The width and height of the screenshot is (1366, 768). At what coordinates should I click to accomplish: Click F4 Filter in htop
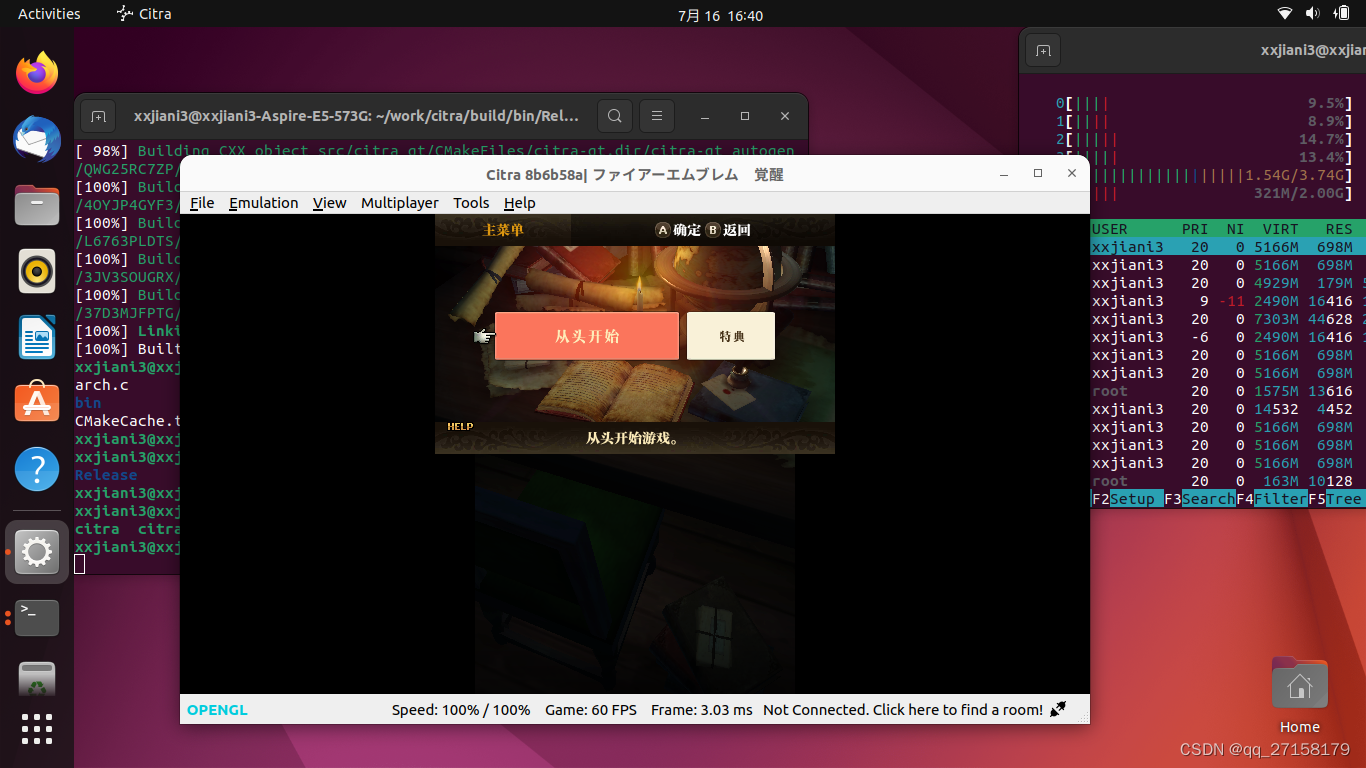pyautogui.click(x=1271, y=499)
